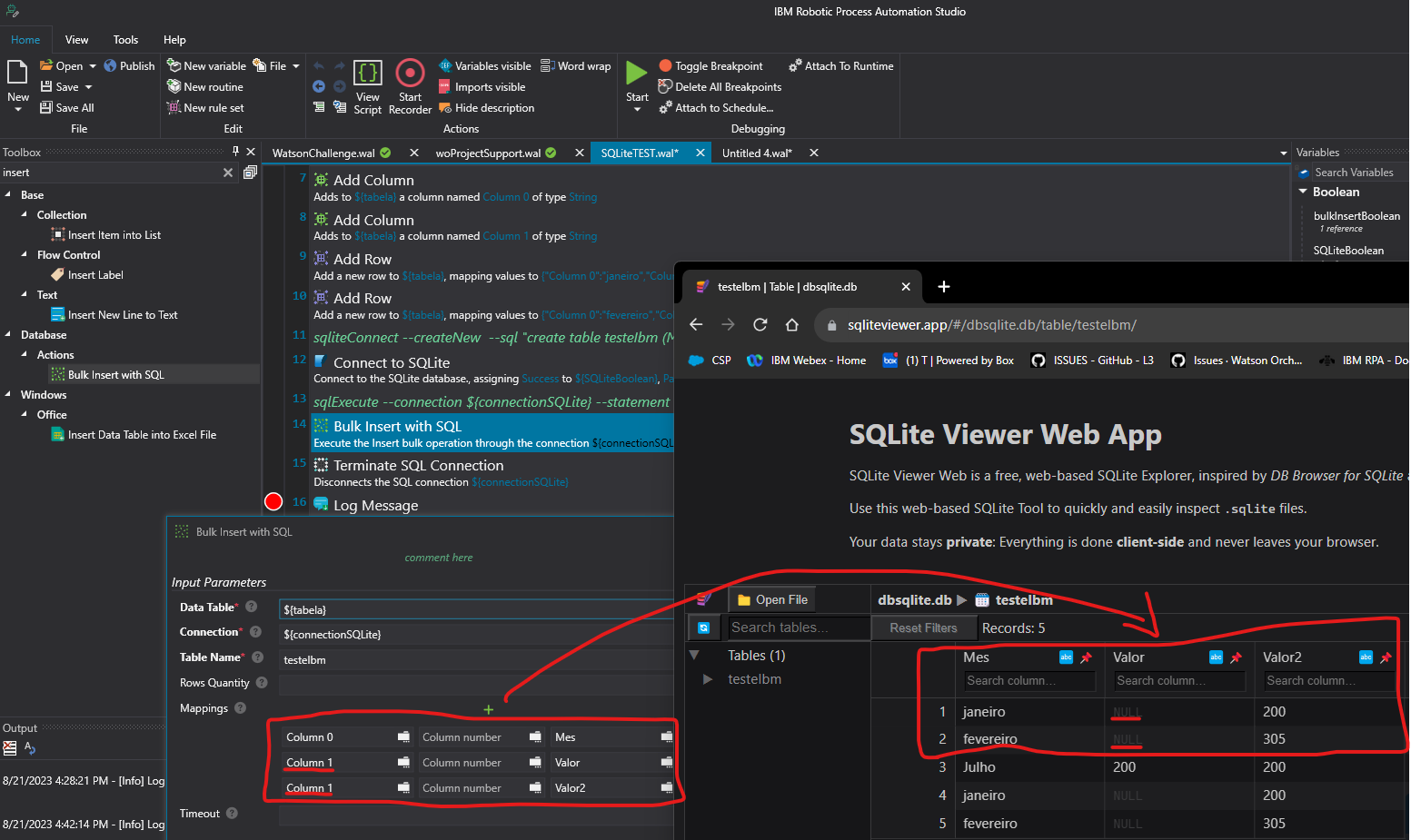
Task: Click the green plus to add mapping
Action: tap(488, 709)
